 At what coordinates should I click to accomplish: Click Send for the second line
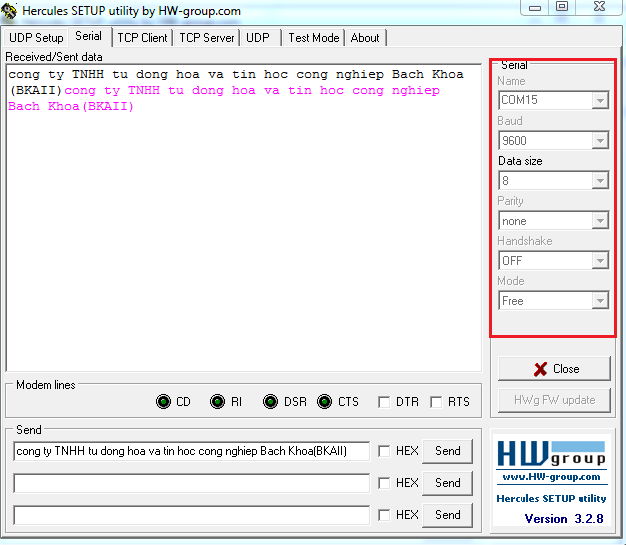448,483
